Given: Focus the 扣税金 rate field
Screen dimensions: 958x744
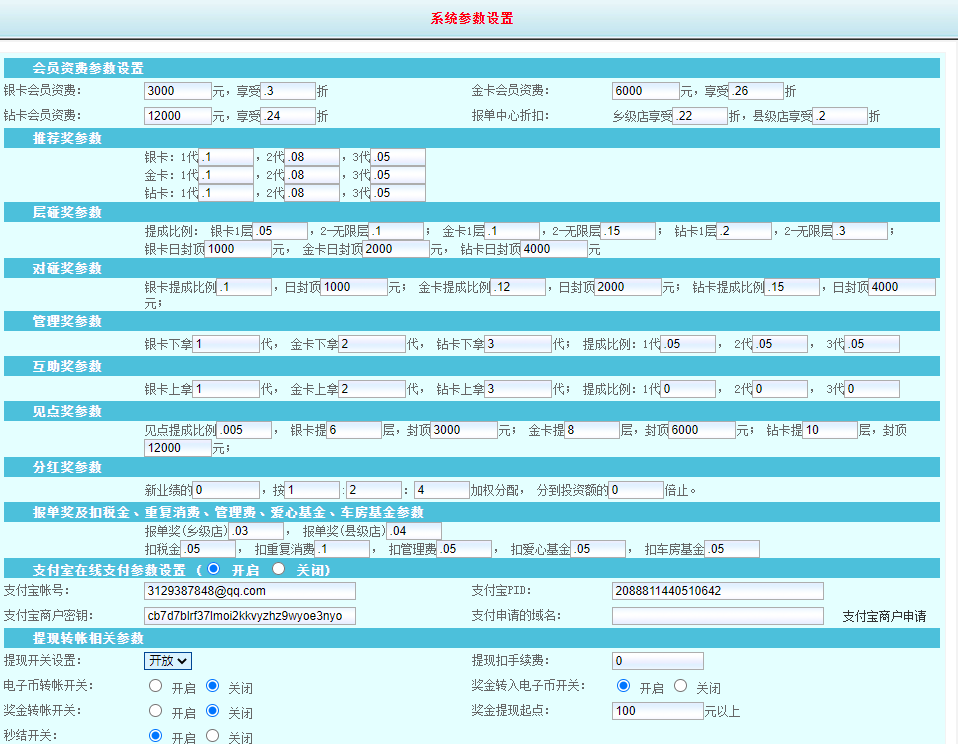Looking at the screenshot, I should [x=208, y=549].
